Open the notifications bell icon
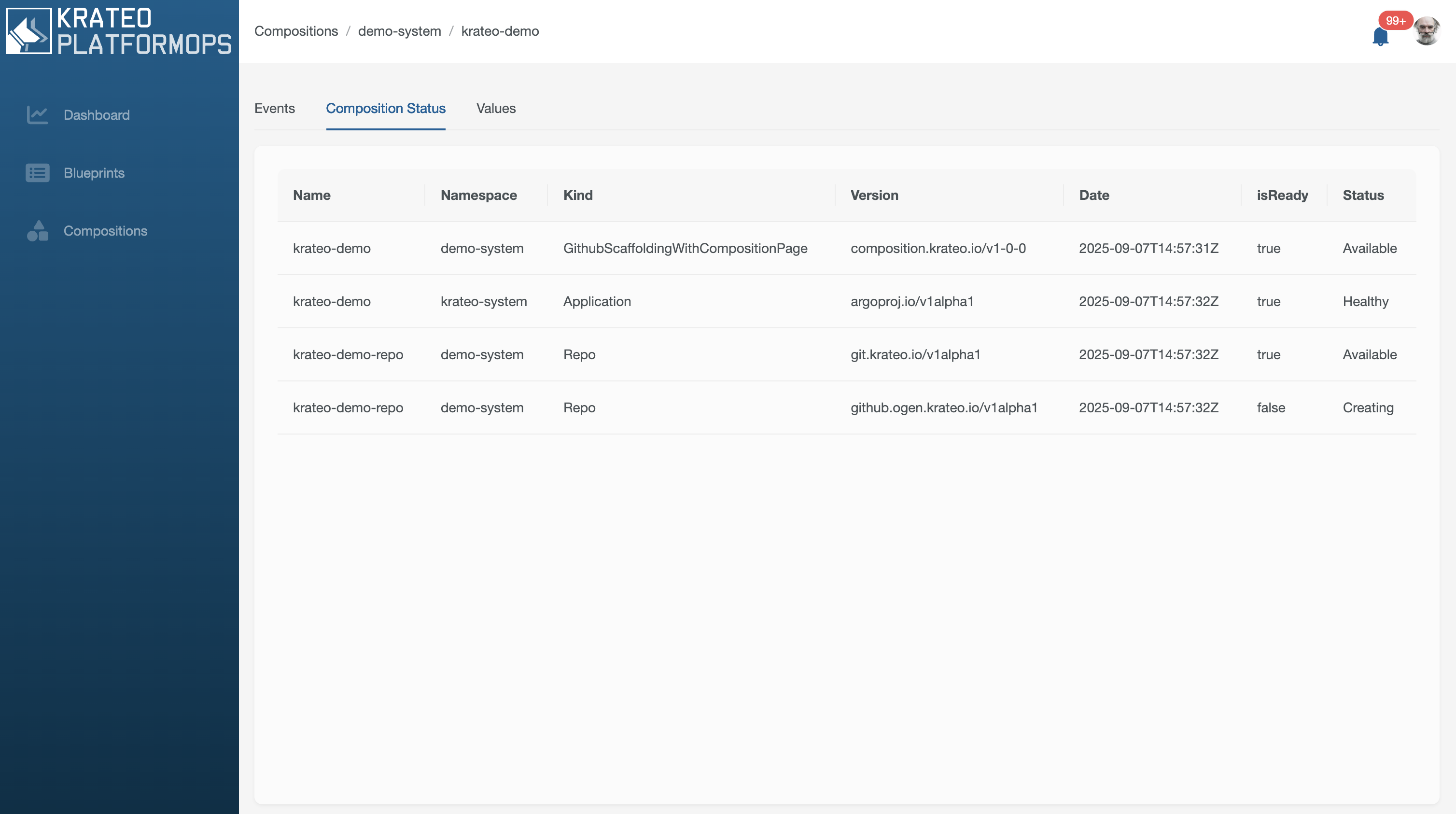1456x814 pixels. tap(1380, 37)
